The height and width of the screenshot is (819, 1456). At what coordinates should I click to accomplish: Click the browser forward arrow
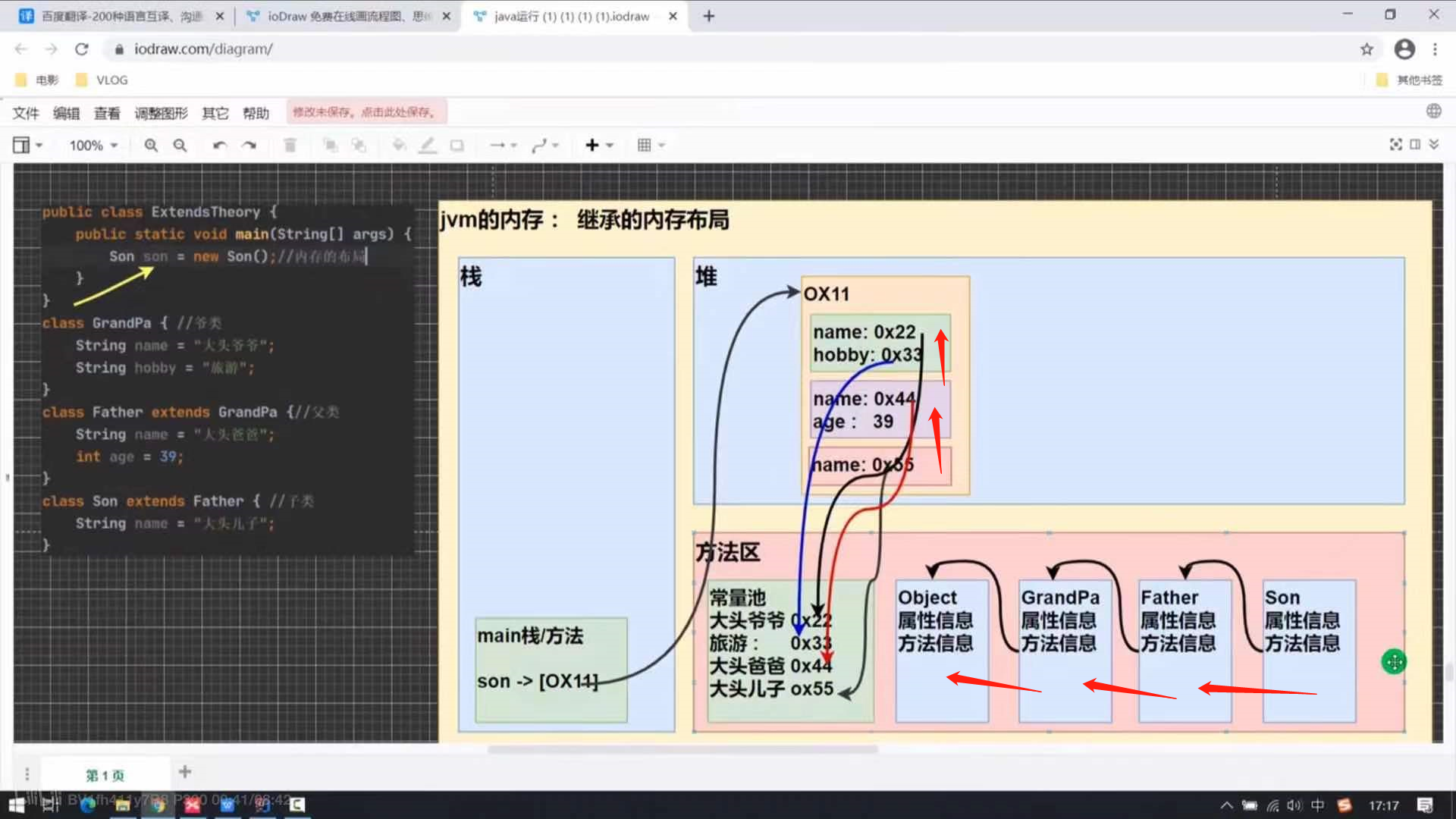point(51,49)
